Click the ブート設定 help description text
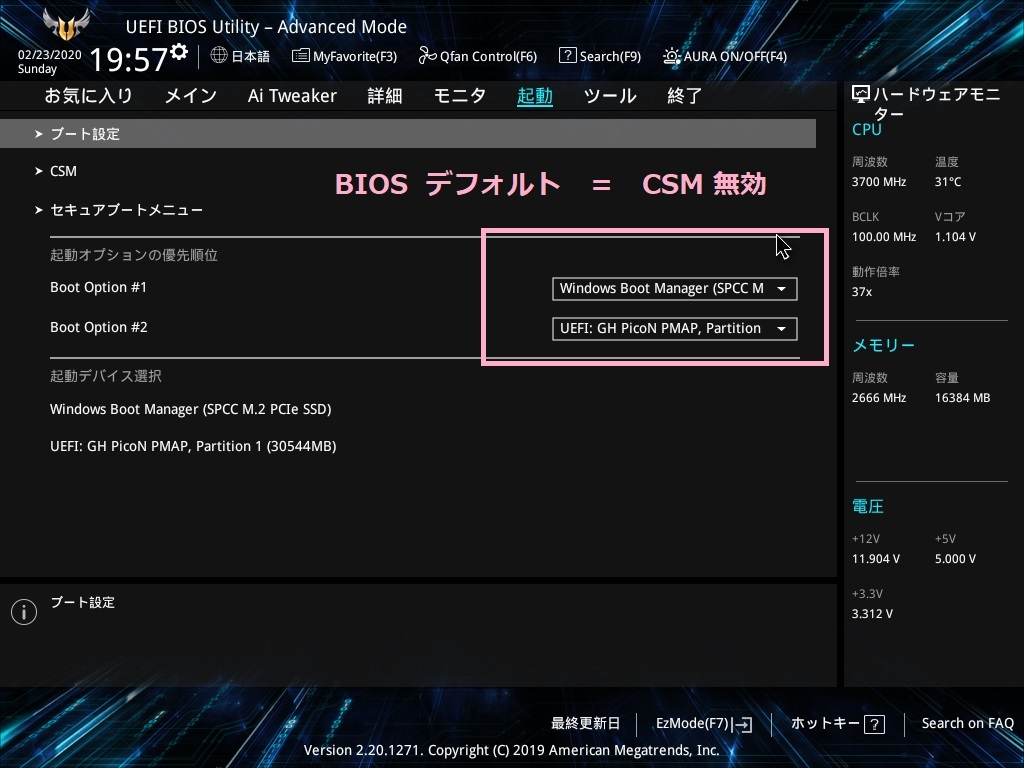This screenshot has height=768, width=1024. [83, 602]
